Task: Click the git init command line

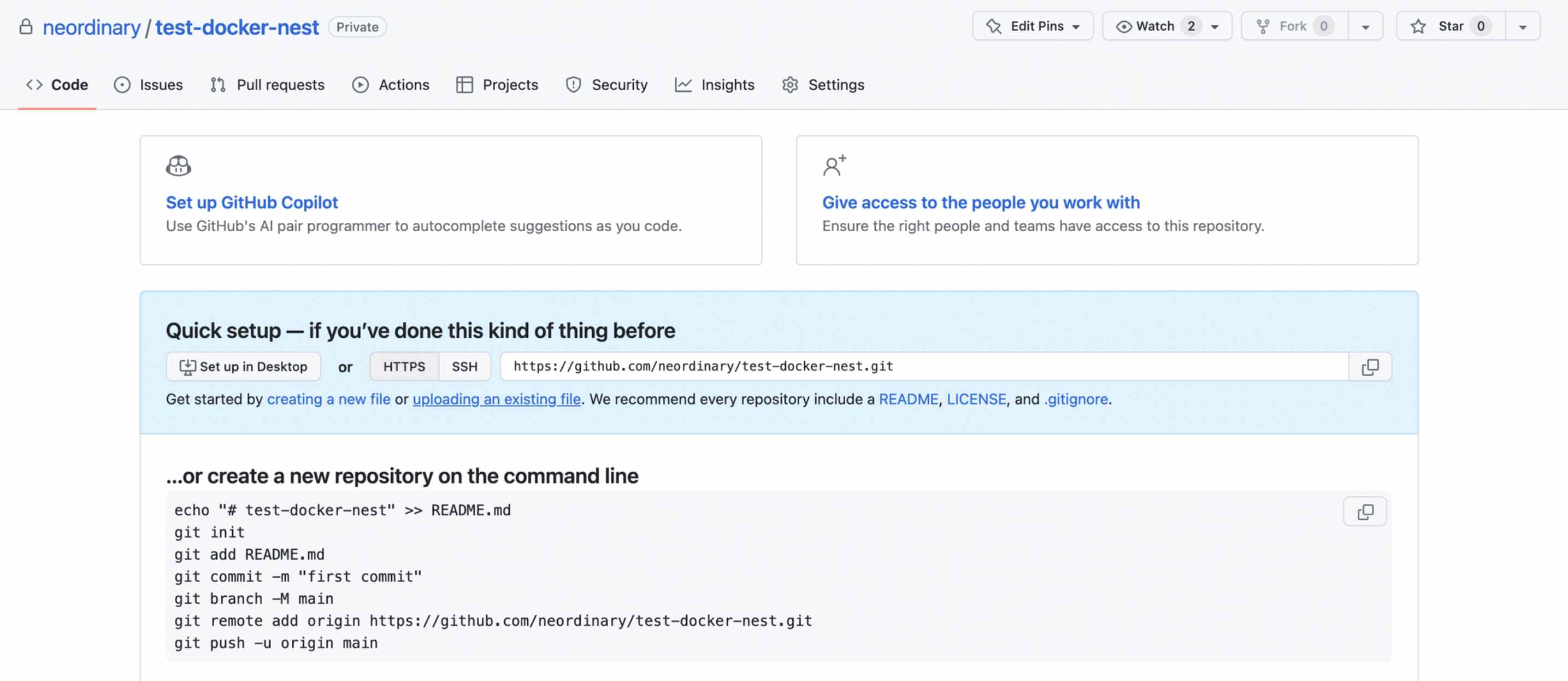Action: 209,532
